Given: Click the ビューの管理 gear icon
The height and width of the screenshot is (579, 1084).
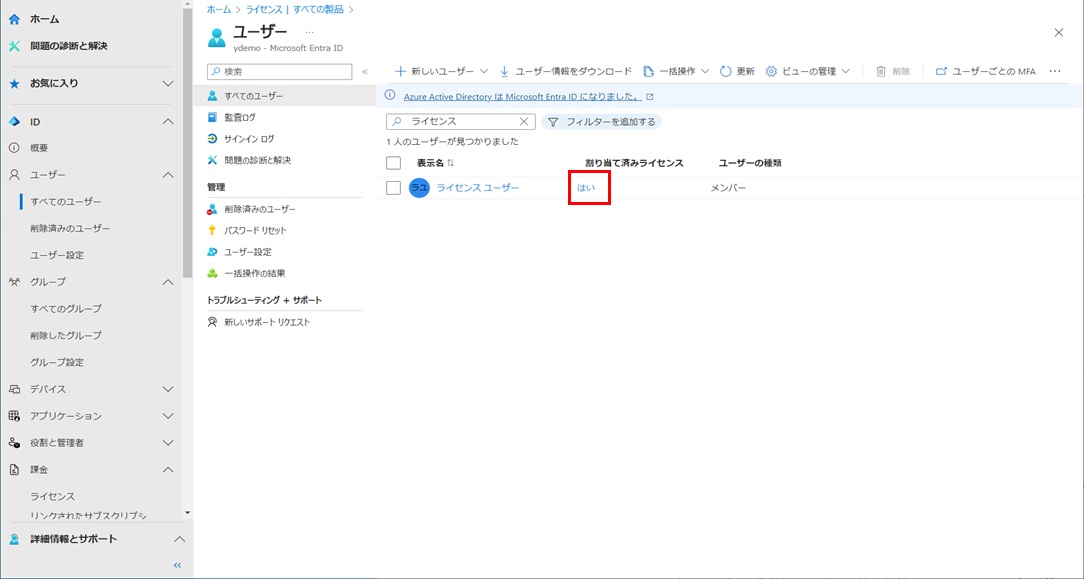Looking at the screenshot, I should (x=771, y=72).
